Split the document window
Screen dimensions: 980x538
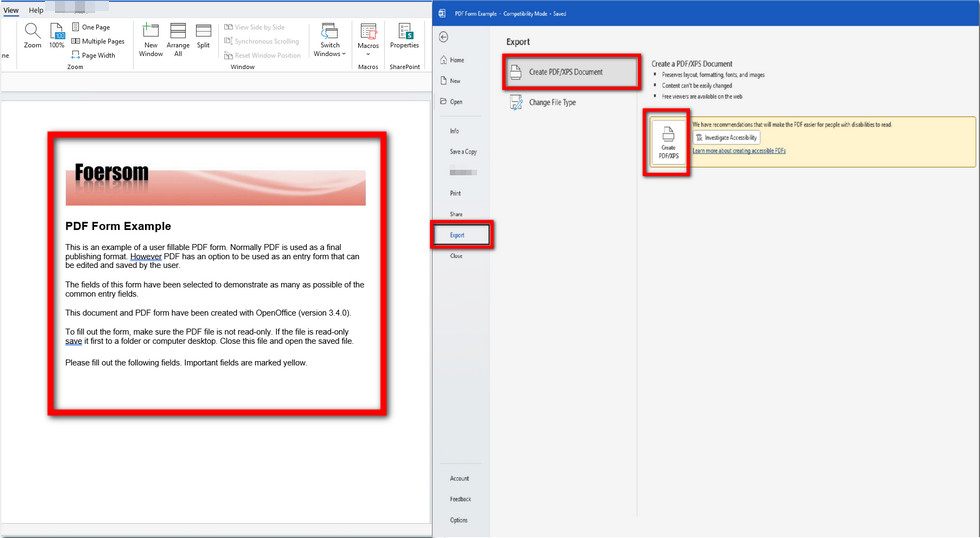tap(203, 36)
